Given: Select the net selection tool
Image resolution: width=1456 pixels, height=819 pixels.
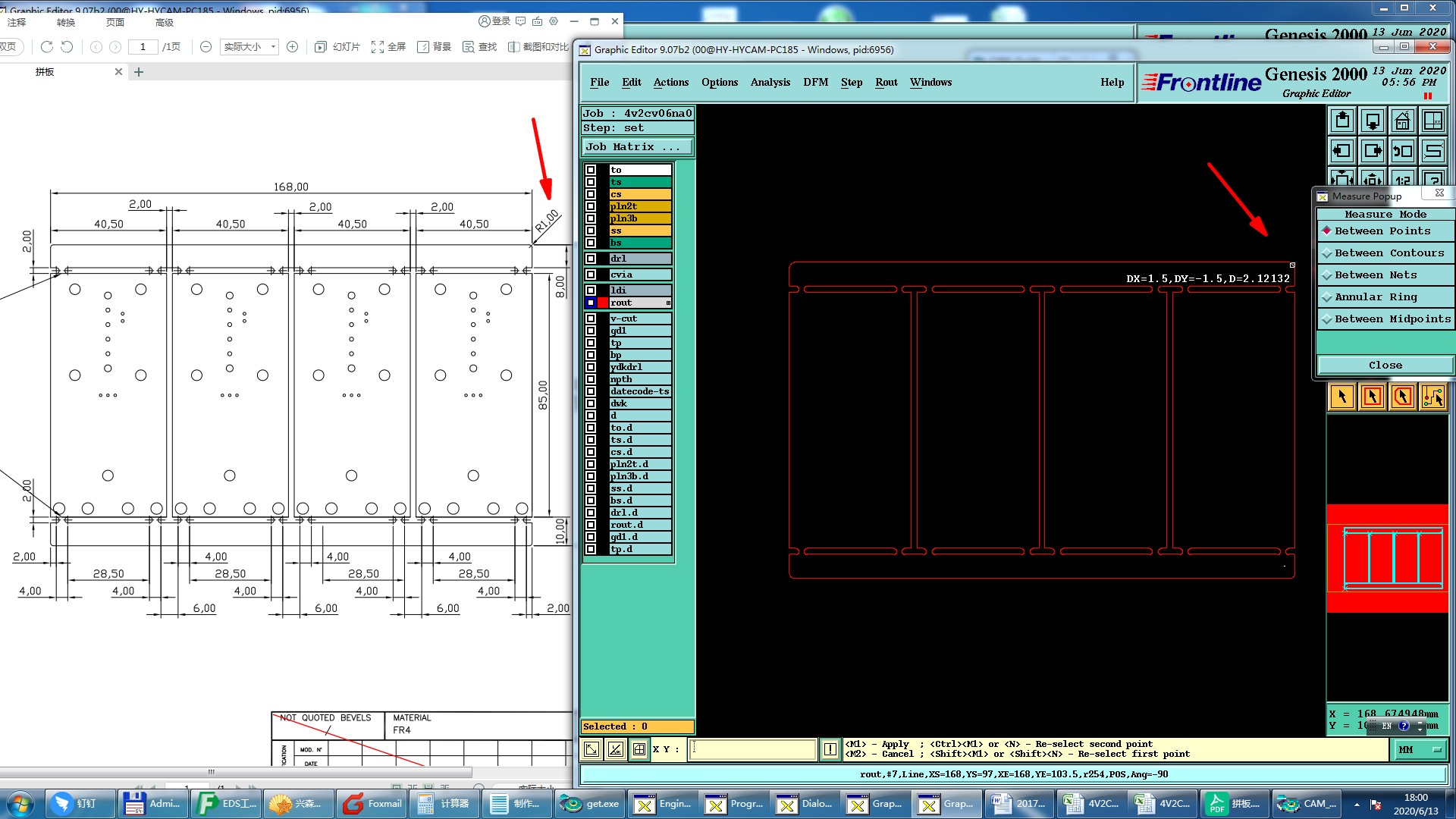Looking at the screenshot, I should coord(1432,397).
